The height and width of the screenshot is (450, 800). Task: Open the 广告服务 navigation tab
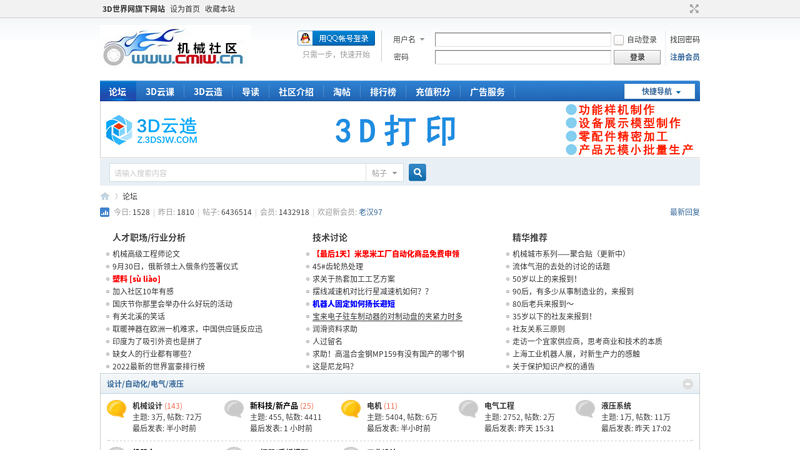click(487, 92)
